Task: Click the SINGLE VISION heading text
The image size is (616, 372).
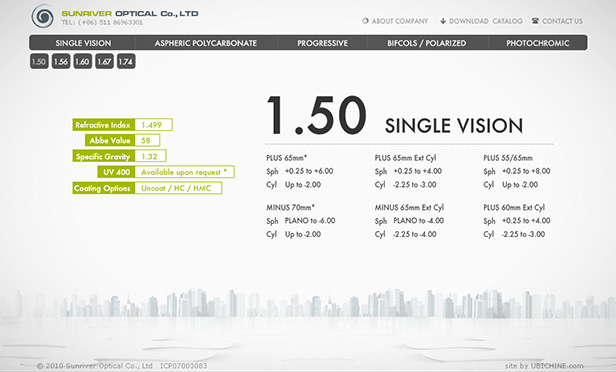Action: point(454,126)
